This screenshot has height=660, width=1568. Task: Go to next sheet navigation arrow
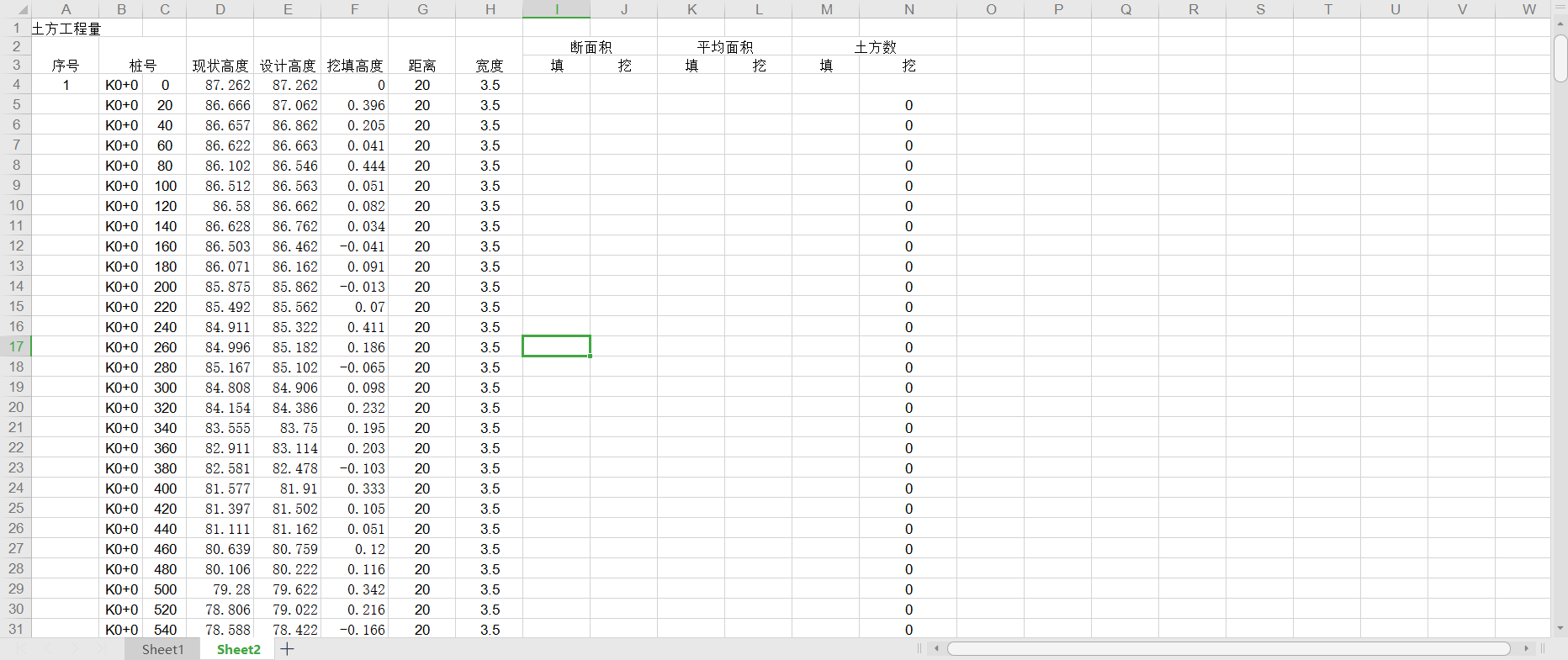click(76, 649)
